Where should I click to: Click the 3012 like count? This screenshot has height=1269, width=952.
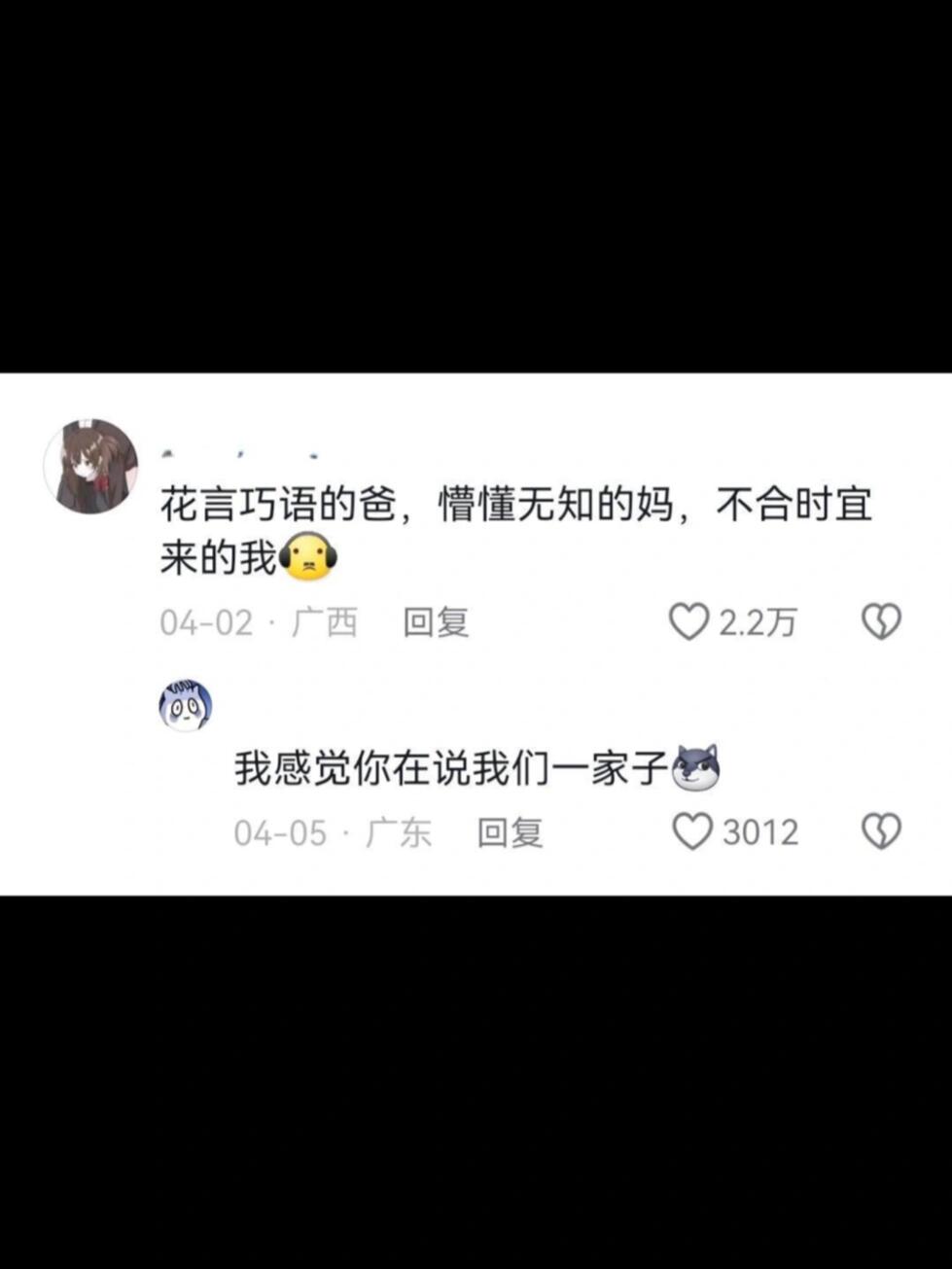click(x=760, y=832)
